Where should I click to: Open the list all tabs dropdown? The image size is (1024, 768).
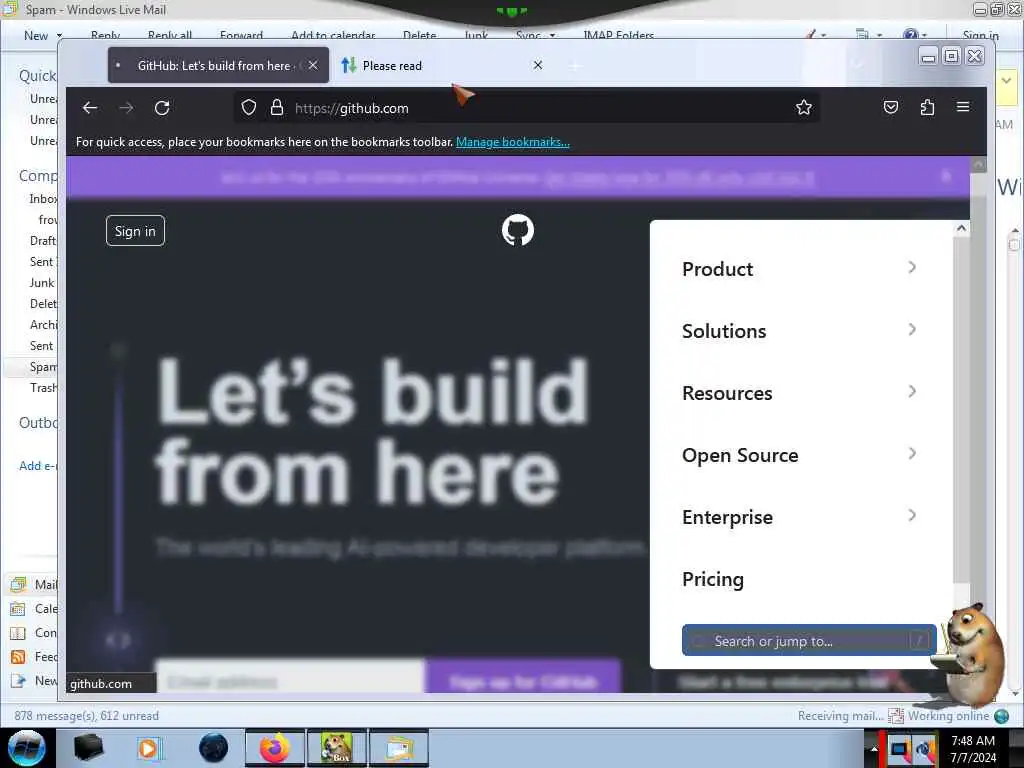pyautogui.click(x=857, y=65)
